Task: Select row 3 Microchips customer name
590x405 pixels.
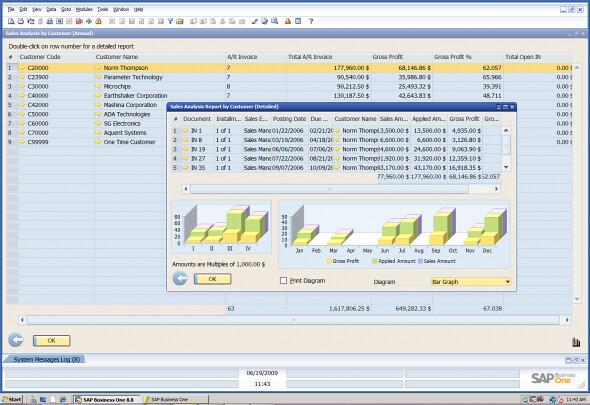Action: 117,86
